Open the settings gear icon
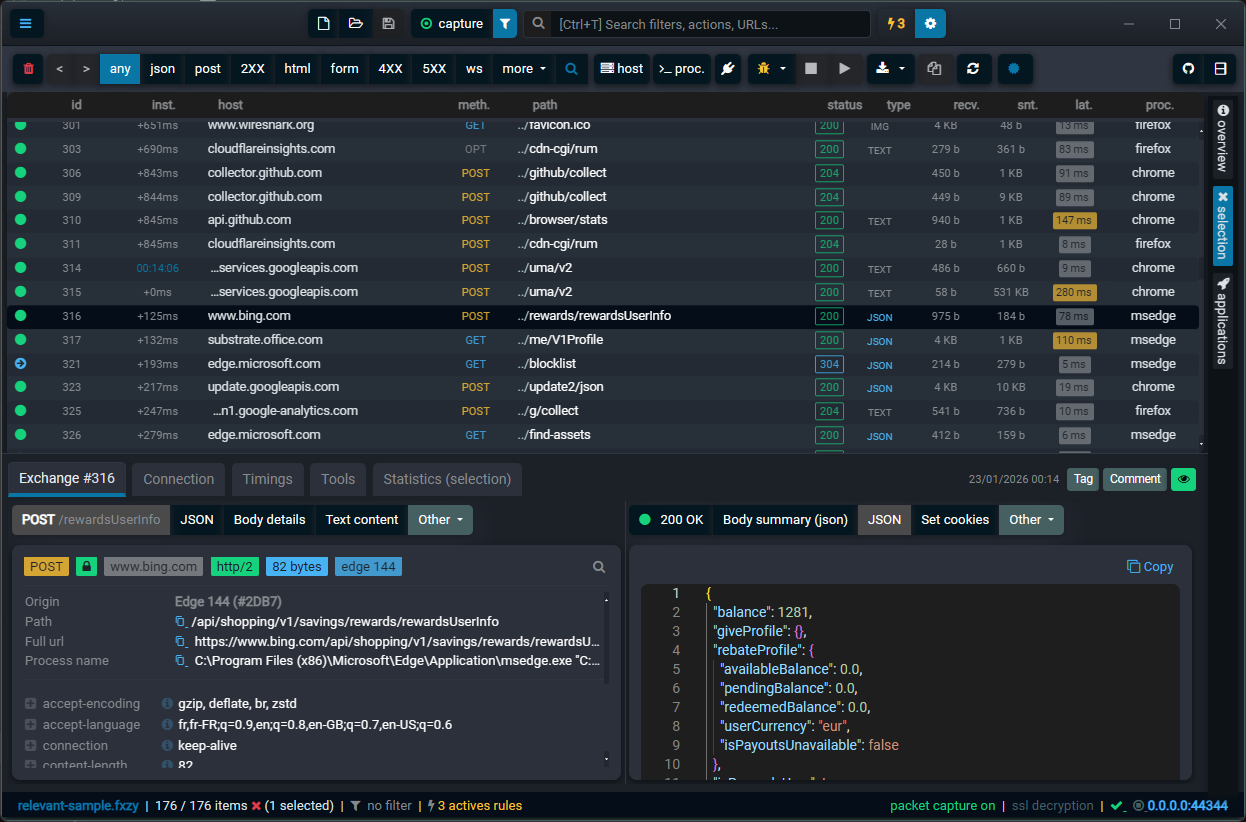 [x=929, y=22]
